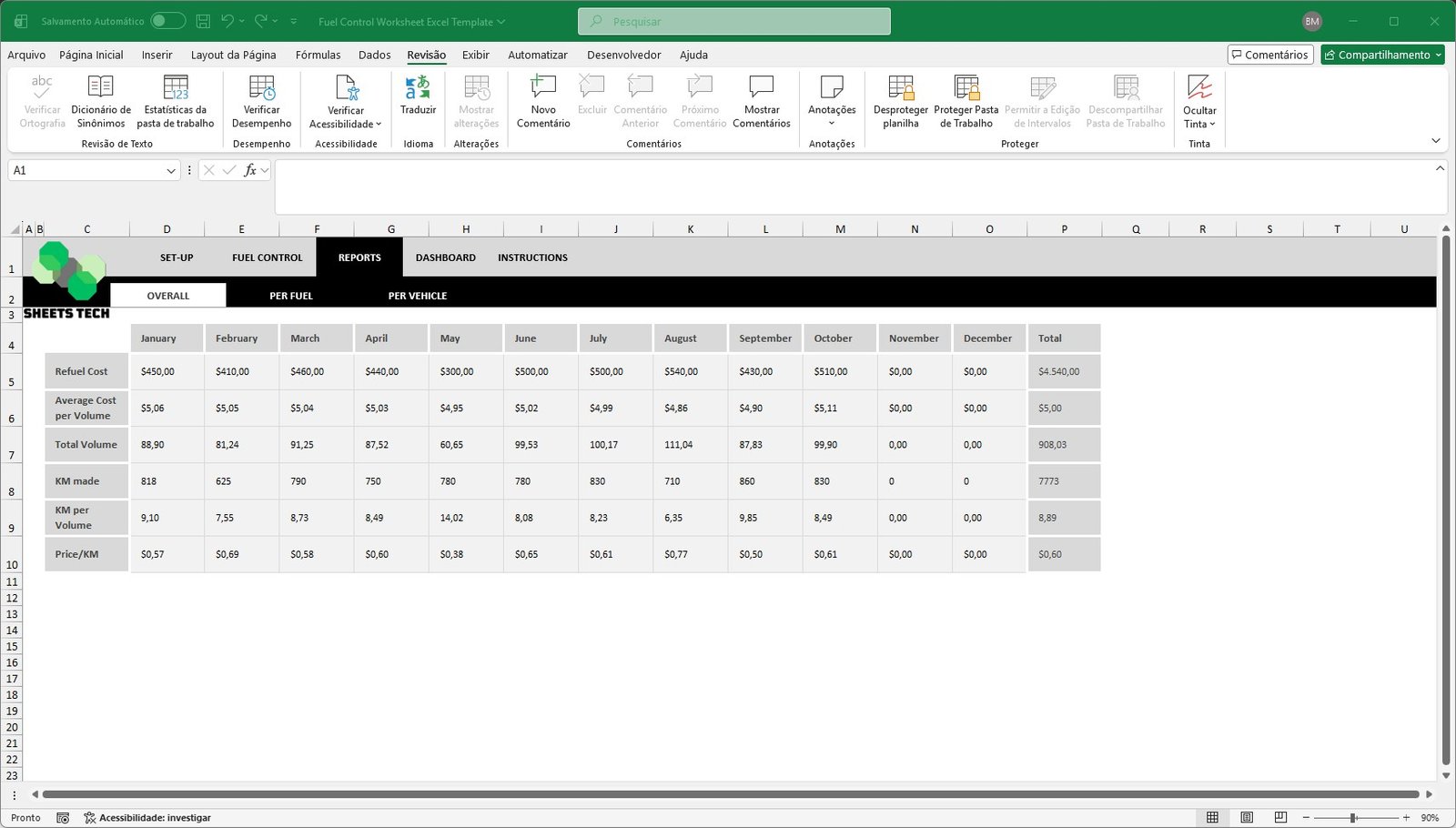The image size is (1456, 828).
Task: Click the Compartilhamento button
Action: [x=1382, y=55]
